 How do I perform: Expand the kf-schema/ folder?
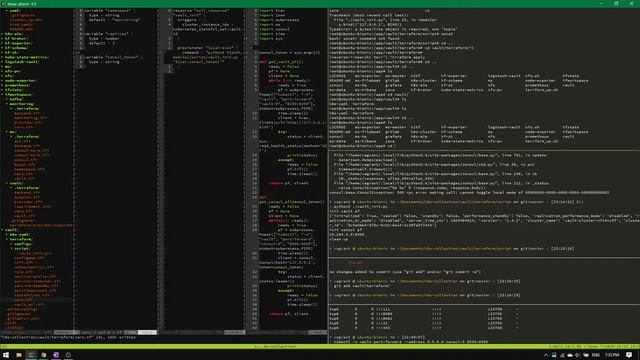point(16,48)
